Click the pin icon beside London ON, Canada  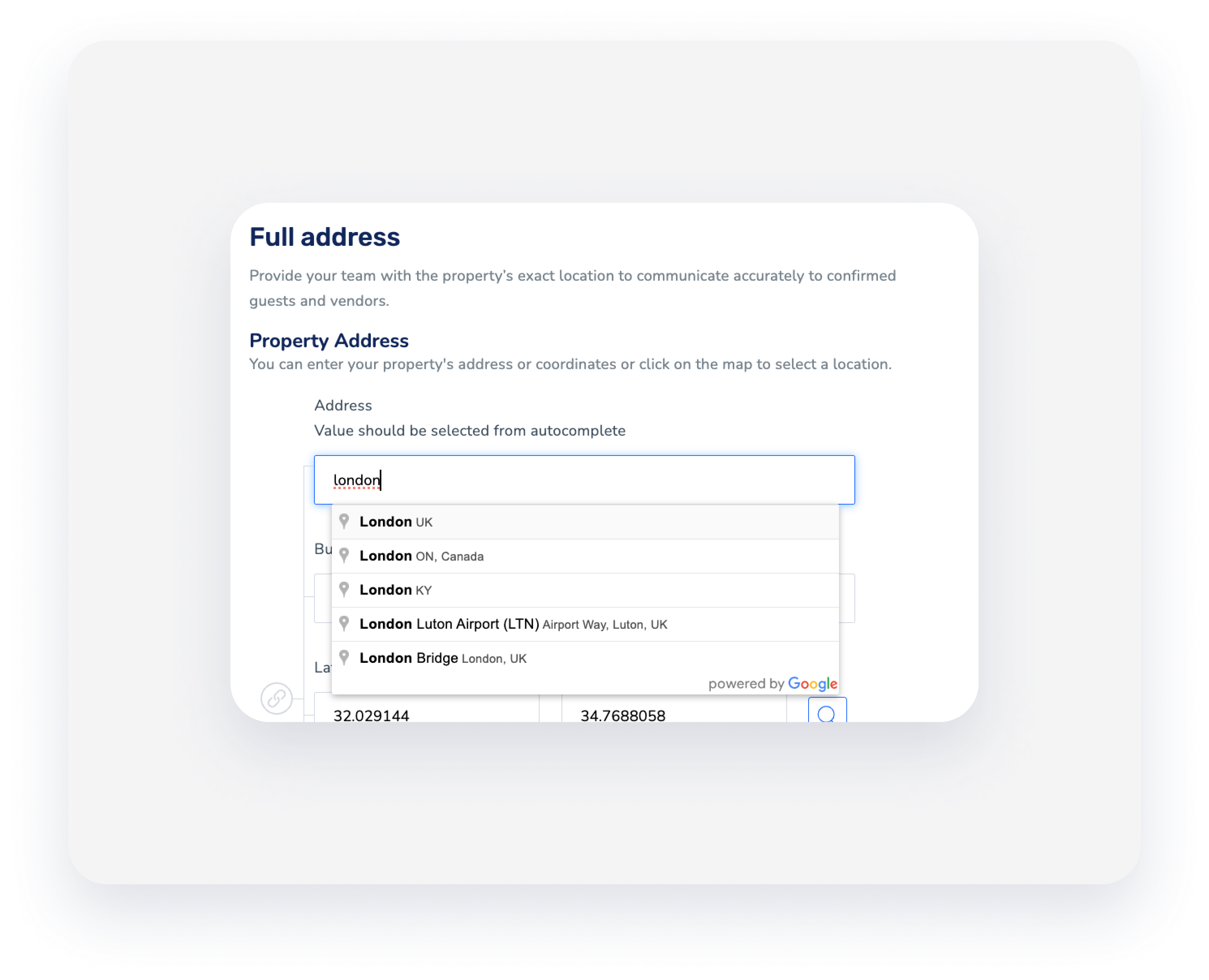[345, 555]
